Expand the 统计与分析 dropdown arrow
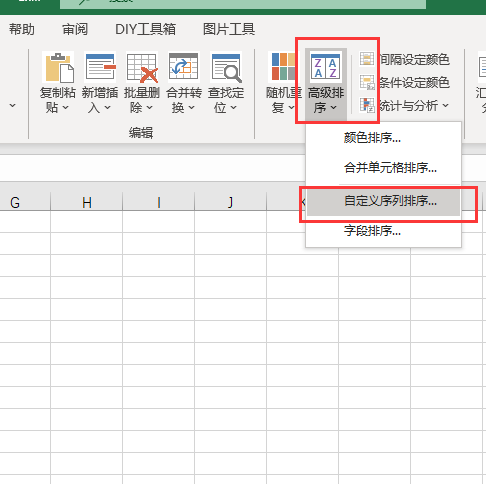 [446, 106]
